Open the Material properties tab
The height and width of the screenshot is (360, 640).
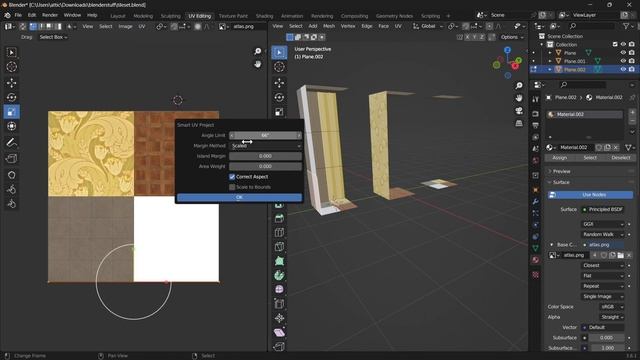pyautogui.click(x=536, y=260)
